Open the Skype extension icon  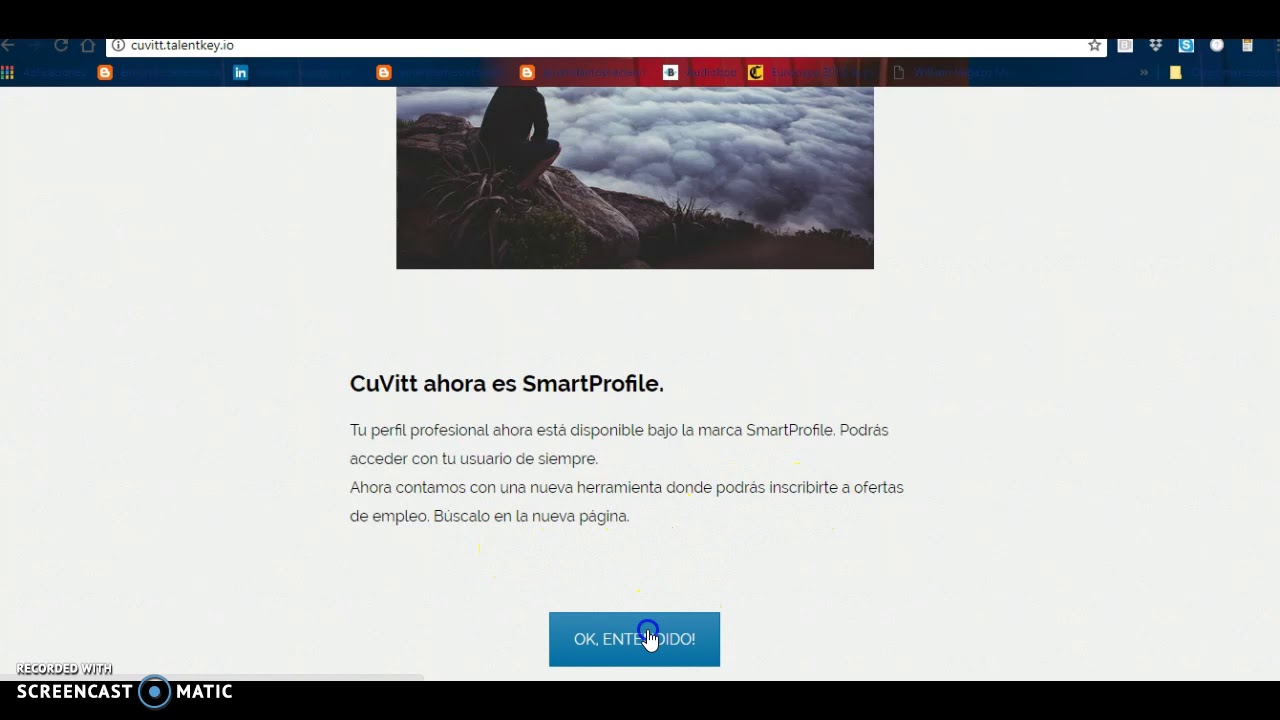point(1186,45)
